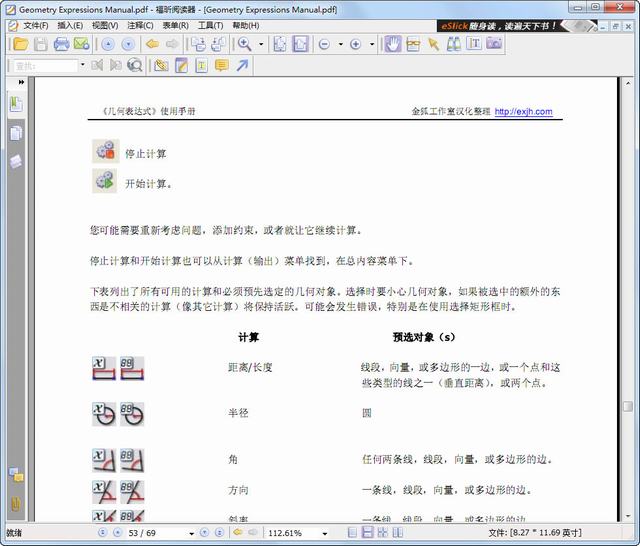Open the Pages thumbnail side panel
The height and width of the screenshot is (546, 640).
pos(16,133)
